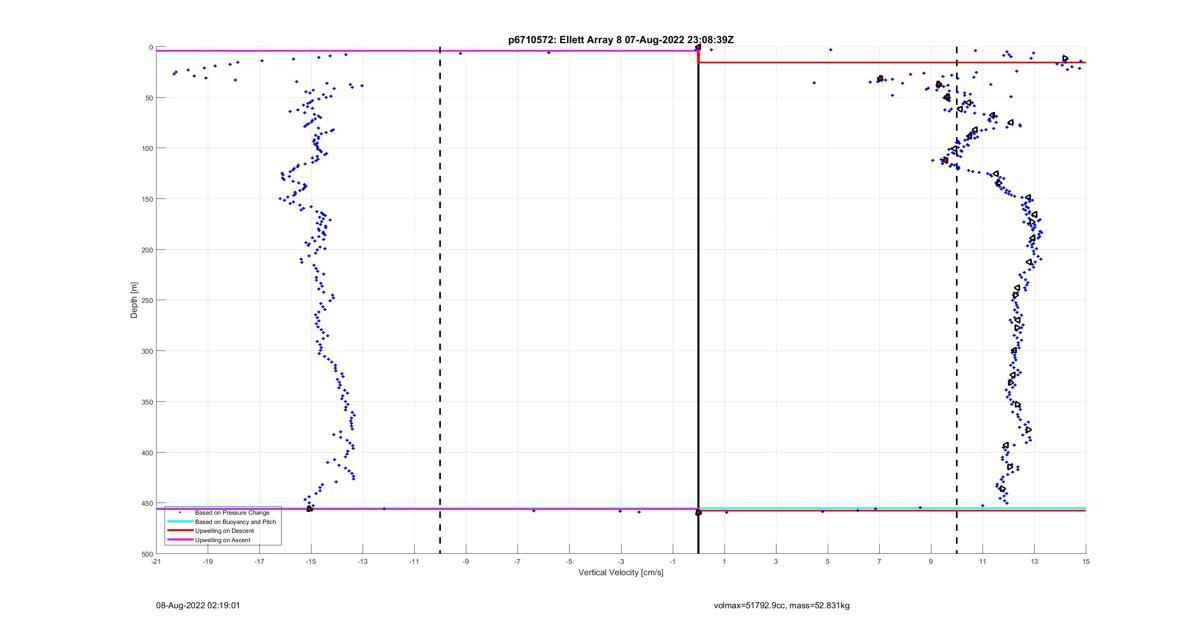Click the depth tick label '500'
The width and height of the screenshot is (1200, 622).
coord(147,554)
